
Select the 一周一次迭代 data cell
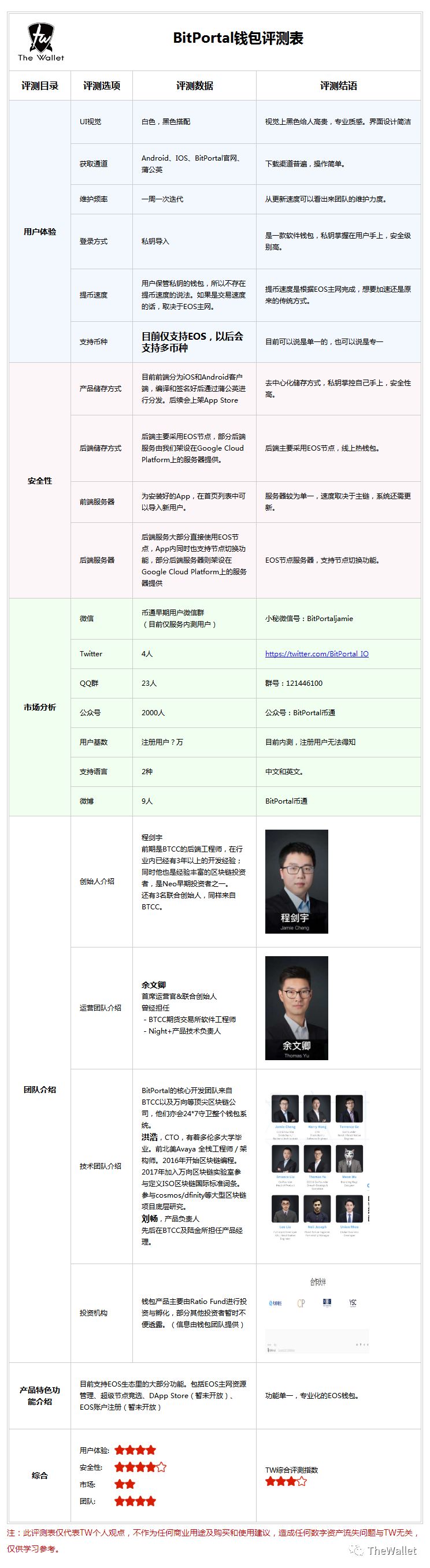click(x=195, y=199)
